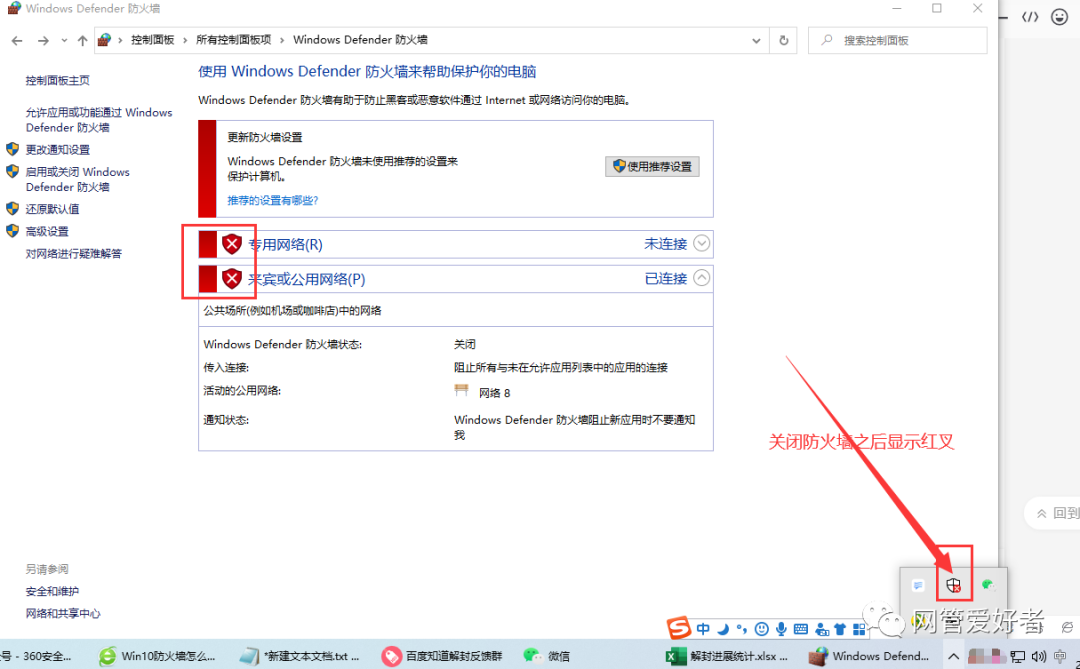Click 还原默认值 link
The height and width of the screenshot is (669, 1080).
(52, 209)
